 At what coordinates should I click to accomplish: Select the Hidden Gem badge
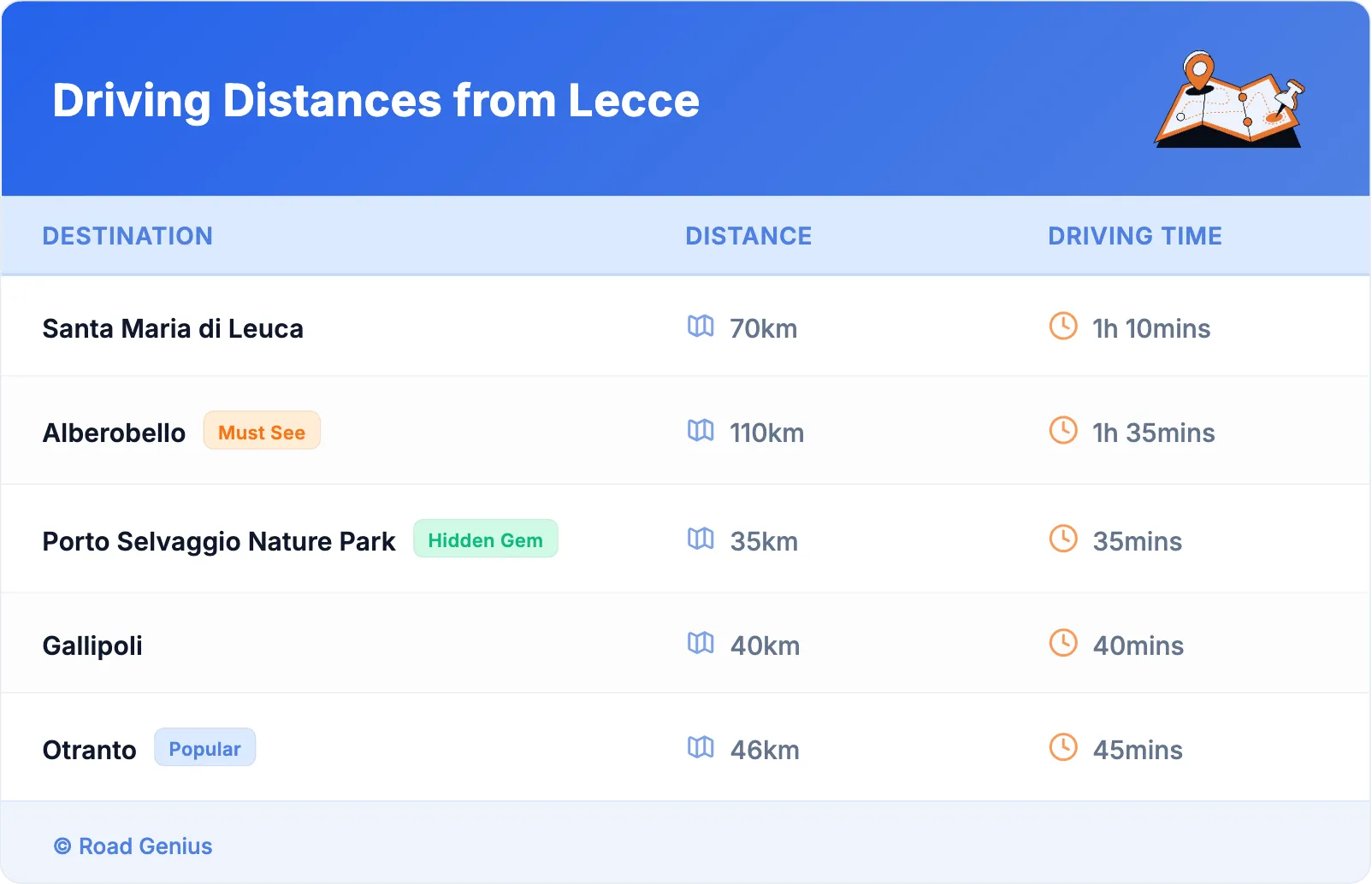coord(486,539)
